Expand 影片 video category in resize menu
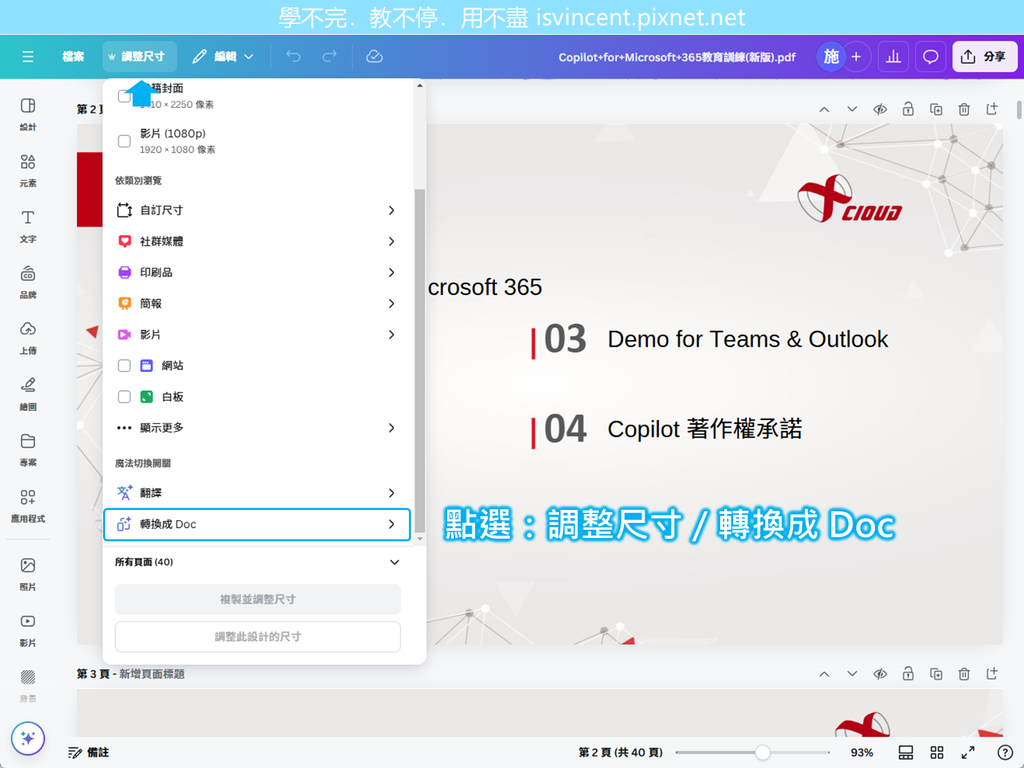 [257, 334]
